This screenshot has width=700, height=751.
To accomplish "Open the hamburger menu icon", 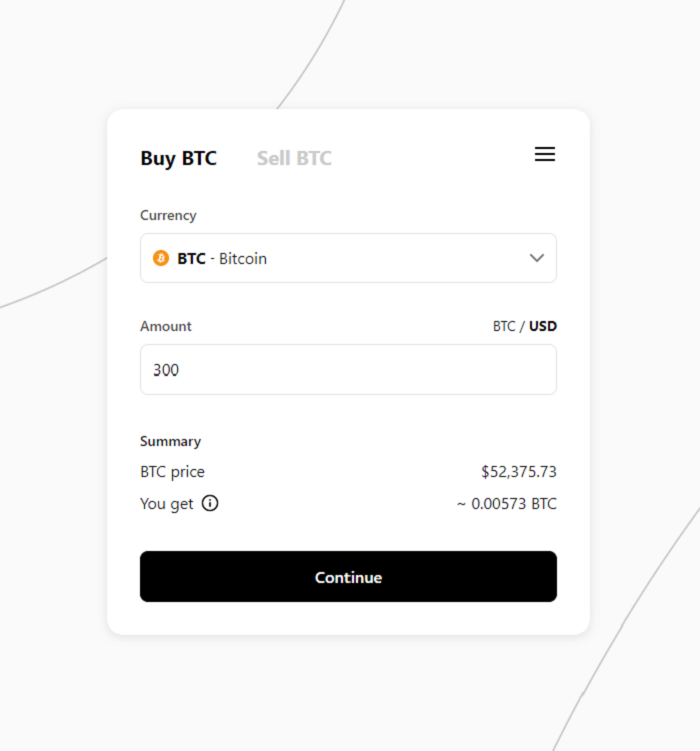I will point(545,154).
